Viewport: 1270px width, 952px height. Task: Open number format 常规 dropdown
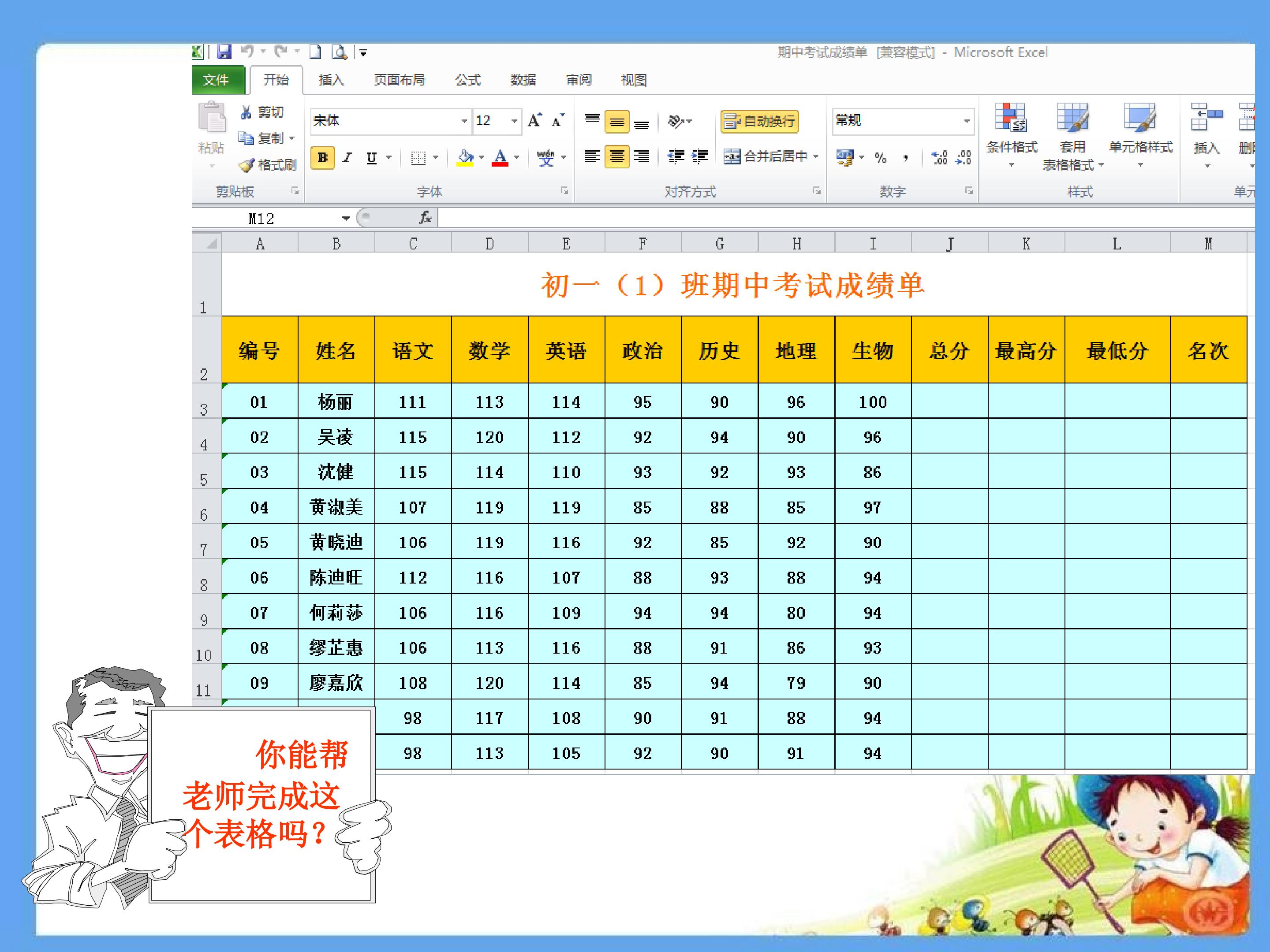(x=966, y=121)
